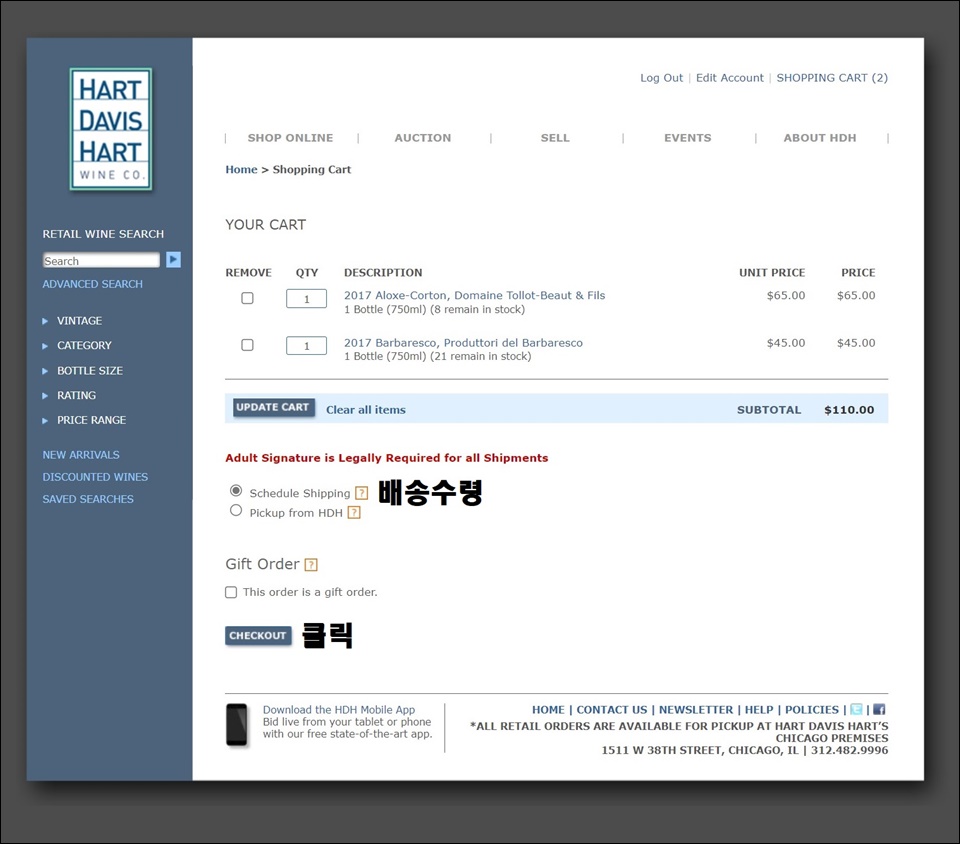
Task: Tick remove checkbox for Aloxe-Corton wine
Action: pyautogui.click(x=247, y=298)
